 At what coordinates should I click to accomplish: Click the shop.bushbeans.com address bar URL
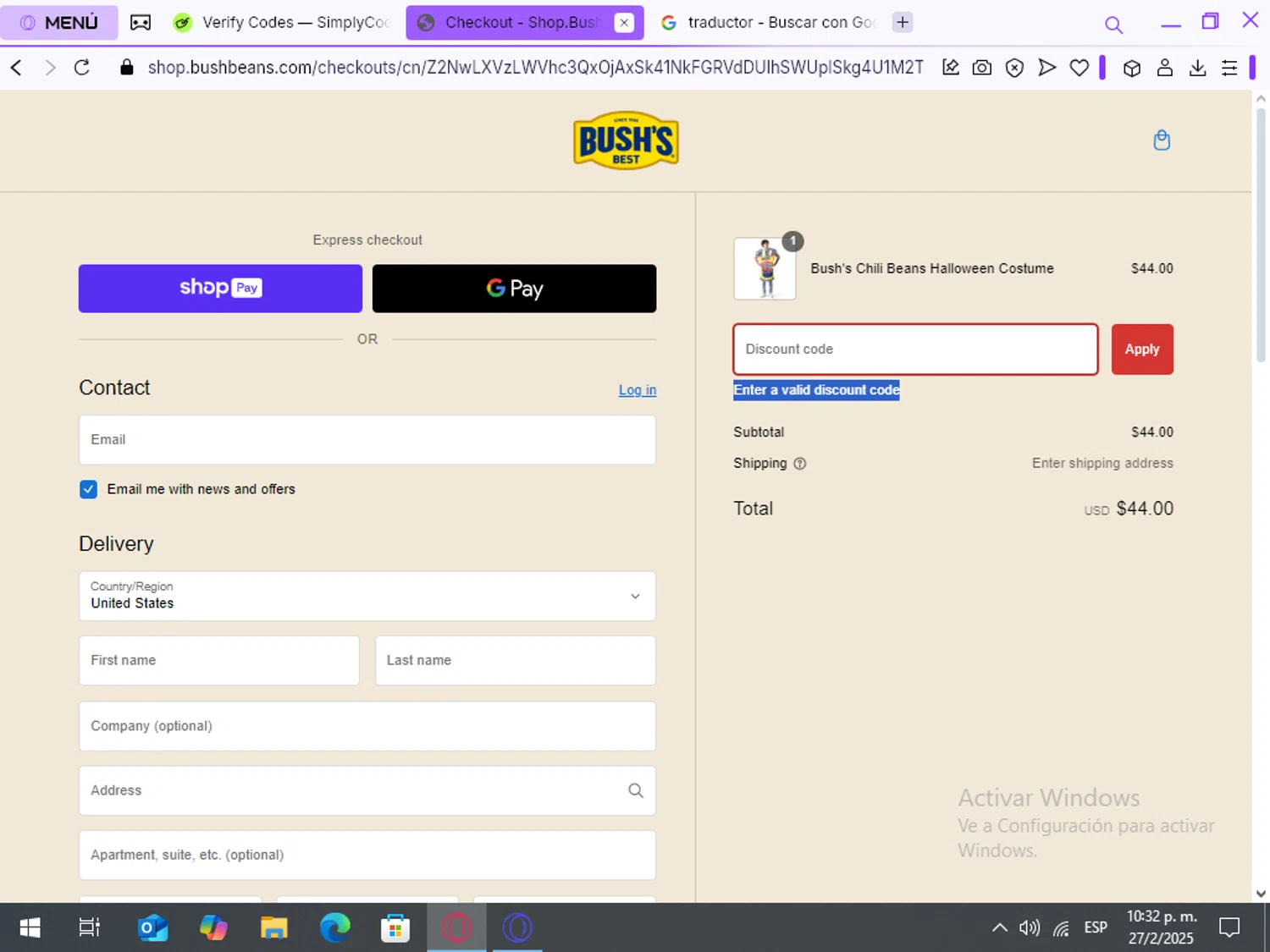(535, 68)
